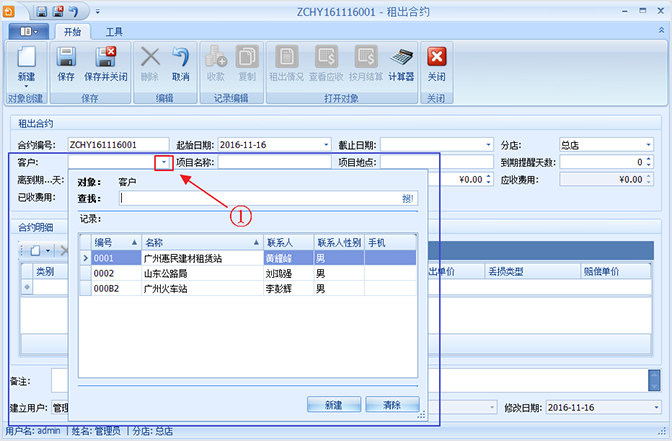Image resolution: width=672 pixels, height=441 pixels.
Task: Expand the 起始日期 date dropdown
Action: coord(326,144)
